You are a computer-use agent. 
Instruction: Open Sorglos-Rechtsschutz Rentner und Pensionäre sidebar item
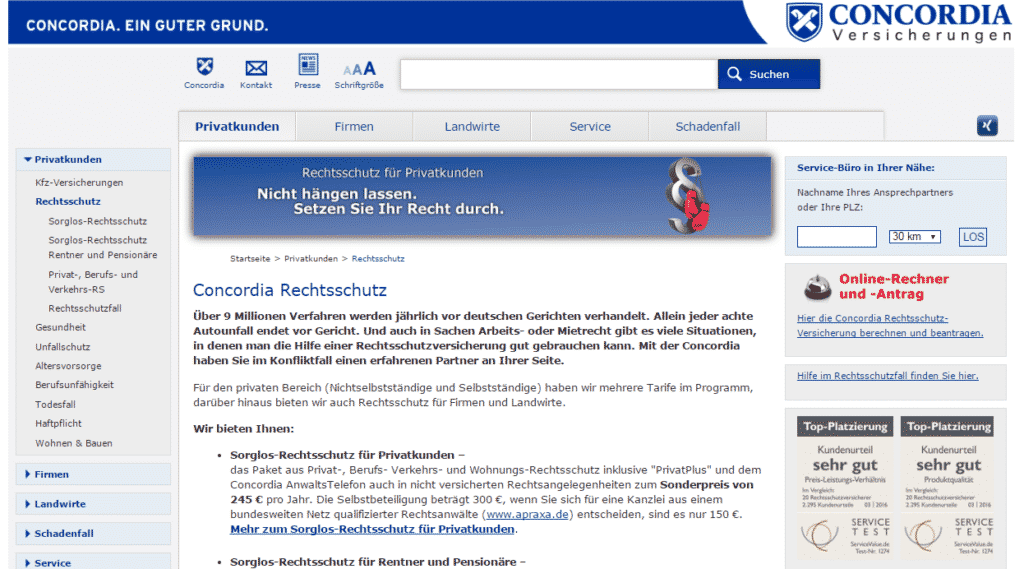pos(103,248)
